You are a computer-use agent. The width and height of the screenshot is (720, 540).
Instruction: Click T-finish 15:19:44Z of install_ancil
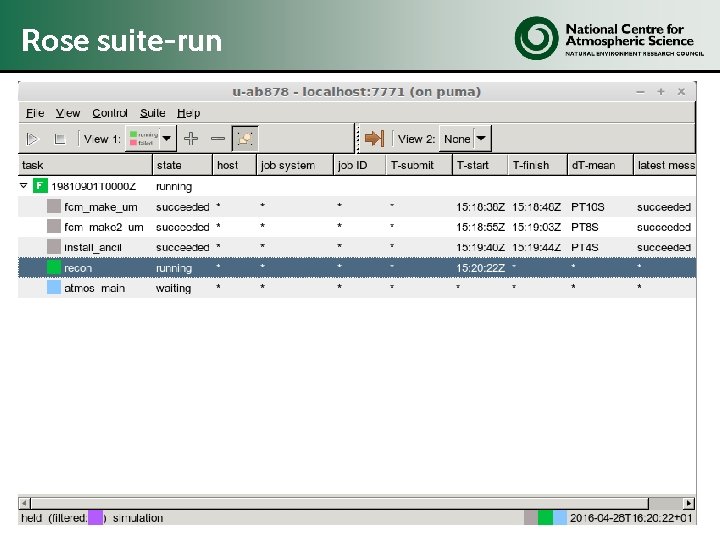(x=536, y=247)
